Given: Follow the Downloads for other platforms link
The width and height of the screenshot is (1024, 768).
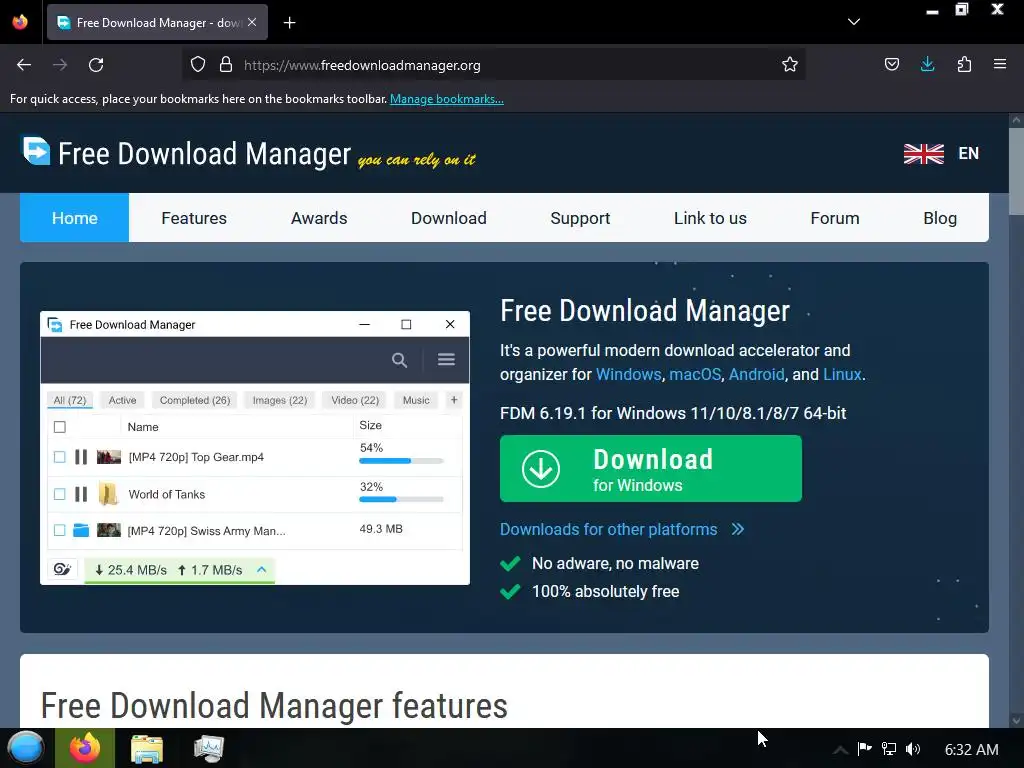Looking at the screenshot, I should (x=609, y=529).
